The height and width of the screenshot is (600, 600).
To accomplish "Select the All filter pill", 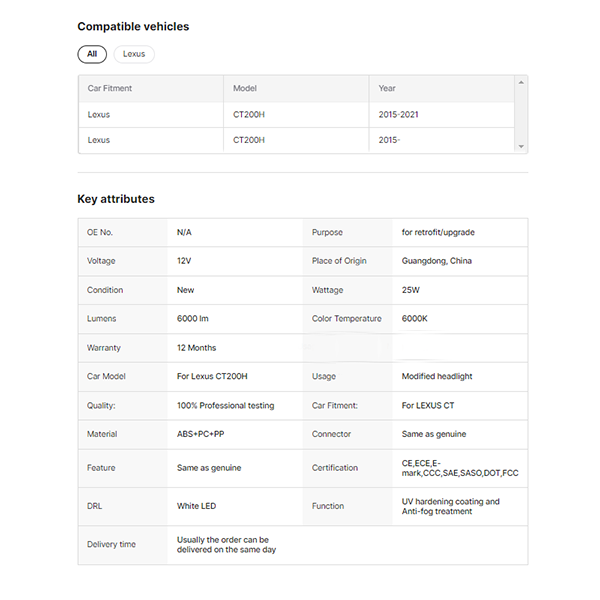I will [92, 54].
